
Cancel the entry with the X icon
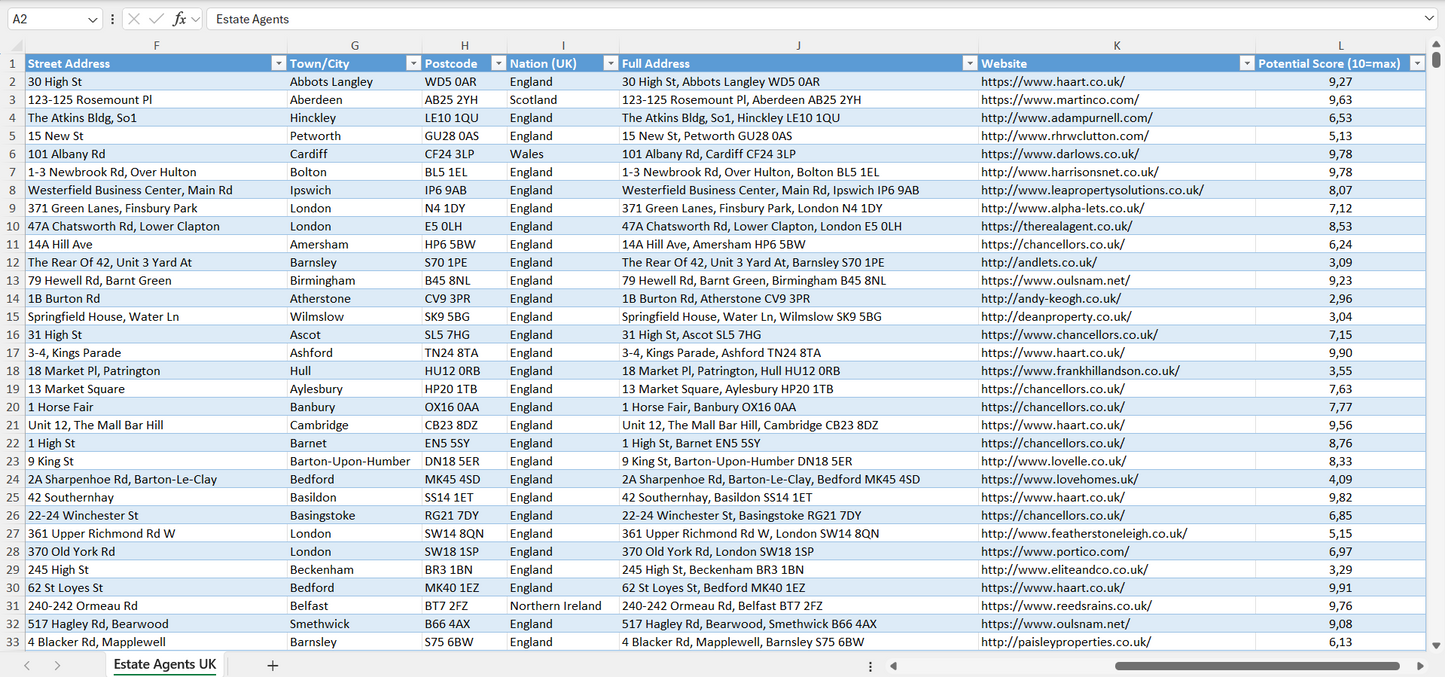tap(133, 18)
